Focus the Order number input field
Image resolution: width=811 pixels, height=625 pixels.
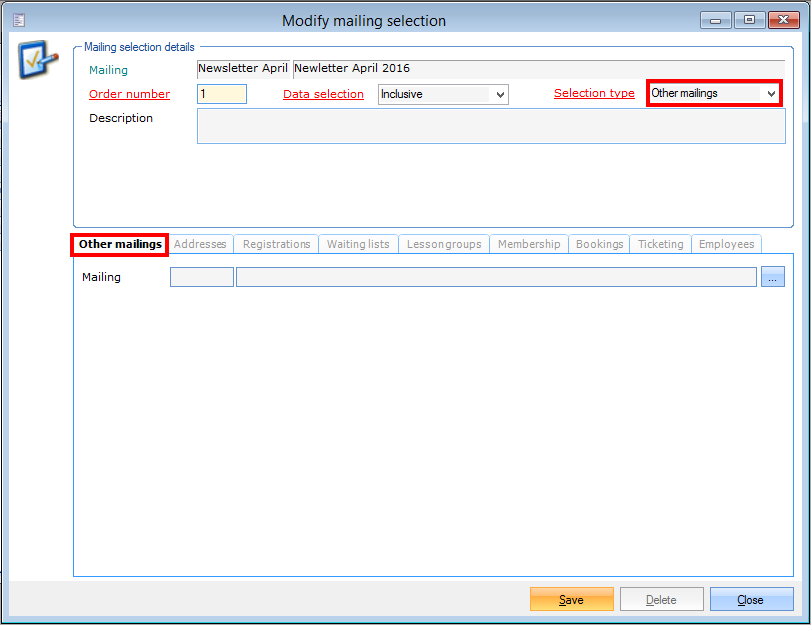[221, 94]
